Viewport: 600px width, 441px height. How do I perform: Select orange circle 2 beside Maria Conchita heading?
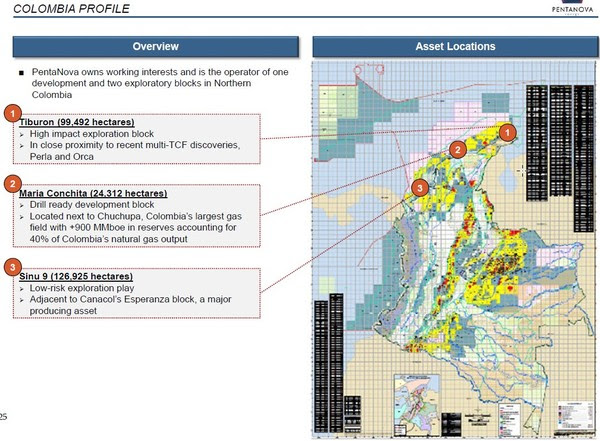click(13, 184)
